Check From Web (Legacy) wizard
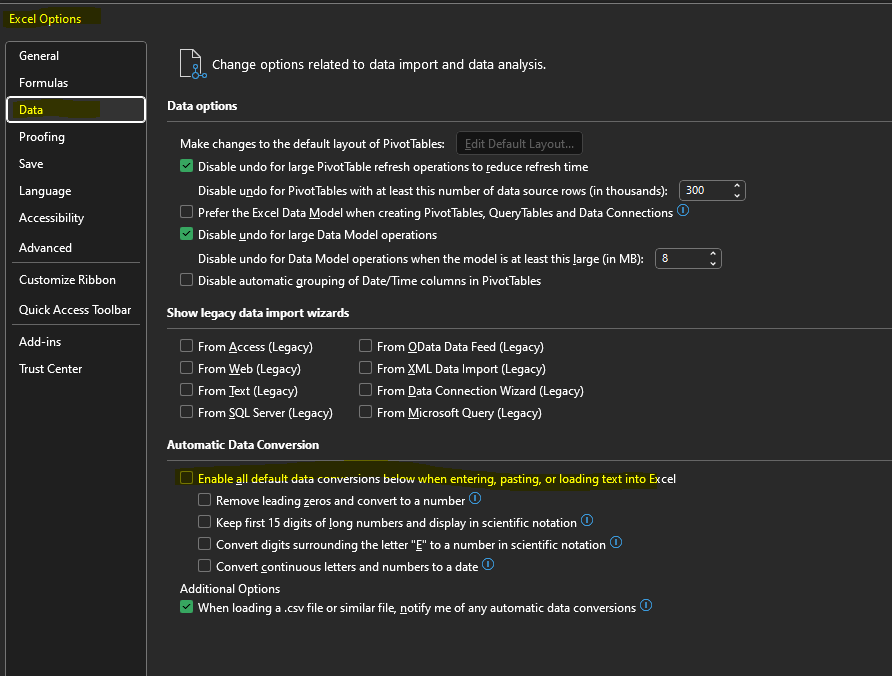Viewport: 892px width, 676px height. (187, 368)
